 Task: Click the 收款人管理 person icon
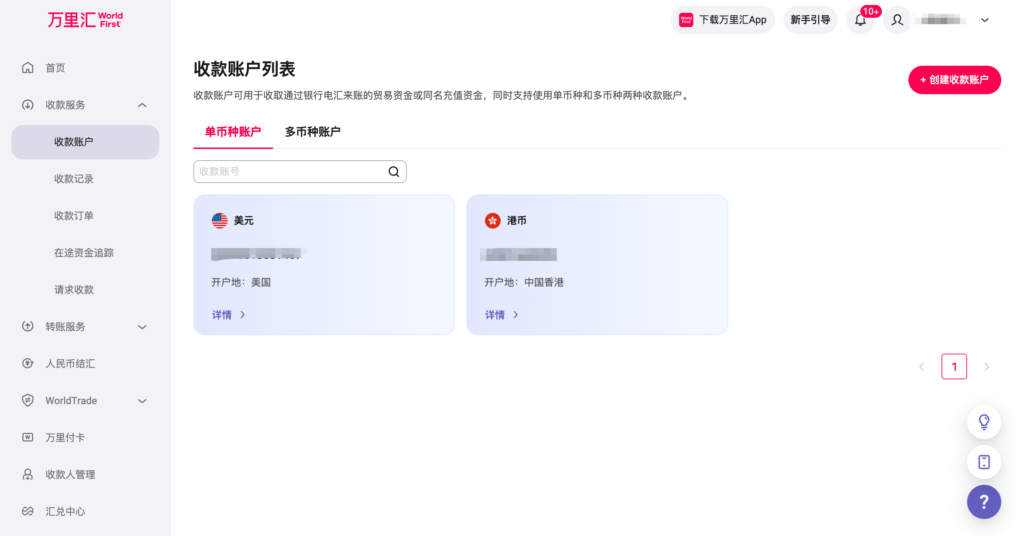click(x=27, y=475)
